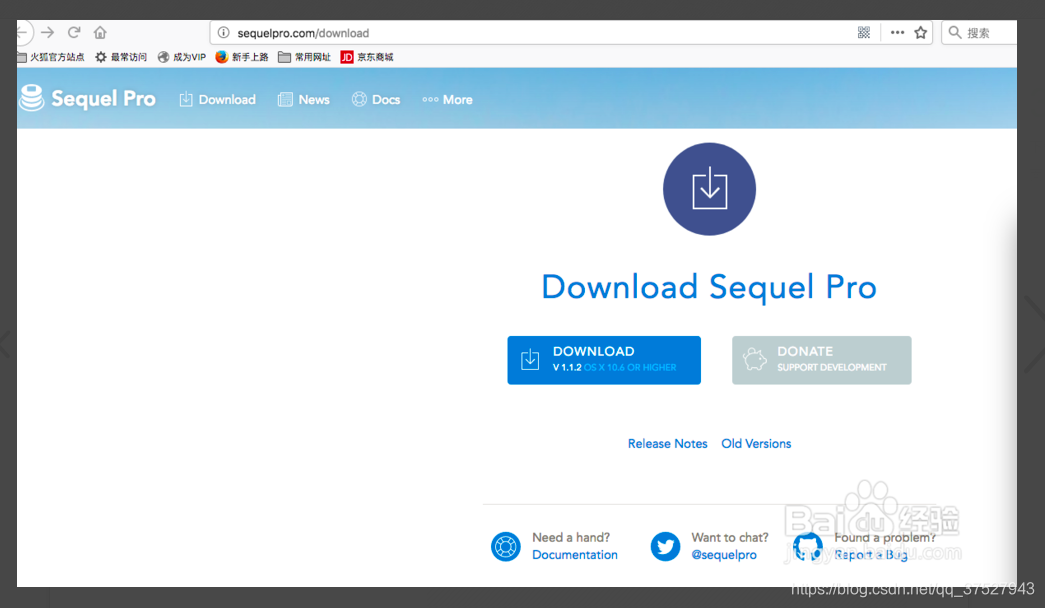Click the Sequel Pro title text in header
The height and width of the screenshot is (608, 1045).
click(103, 99)
